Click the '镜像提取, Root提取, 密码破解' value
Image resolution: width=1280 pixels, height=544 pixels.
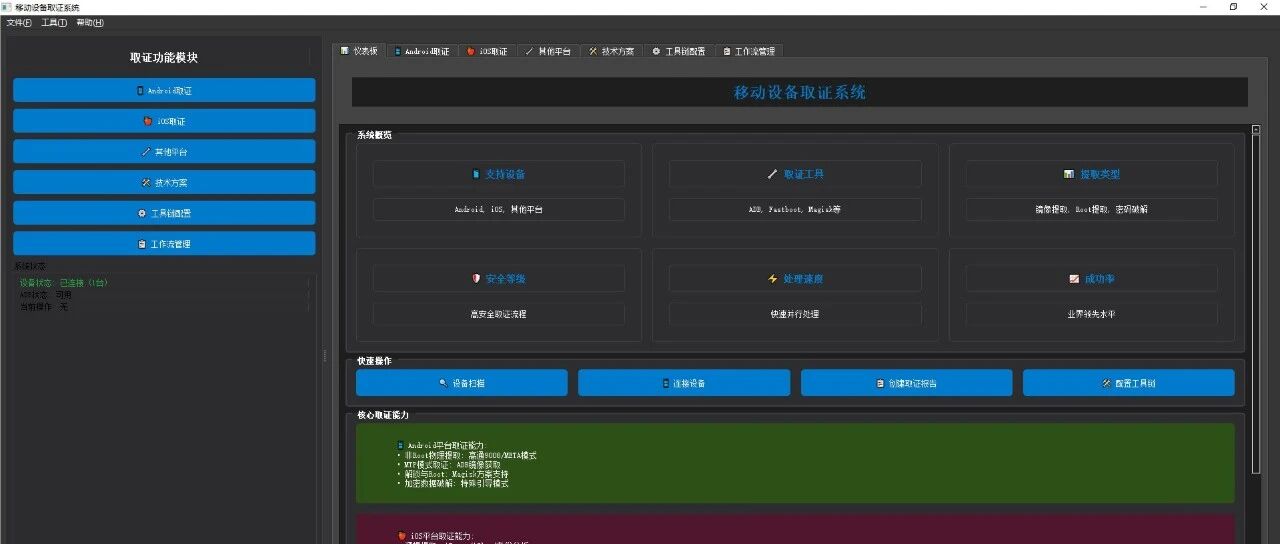[x=1091, y=210]
